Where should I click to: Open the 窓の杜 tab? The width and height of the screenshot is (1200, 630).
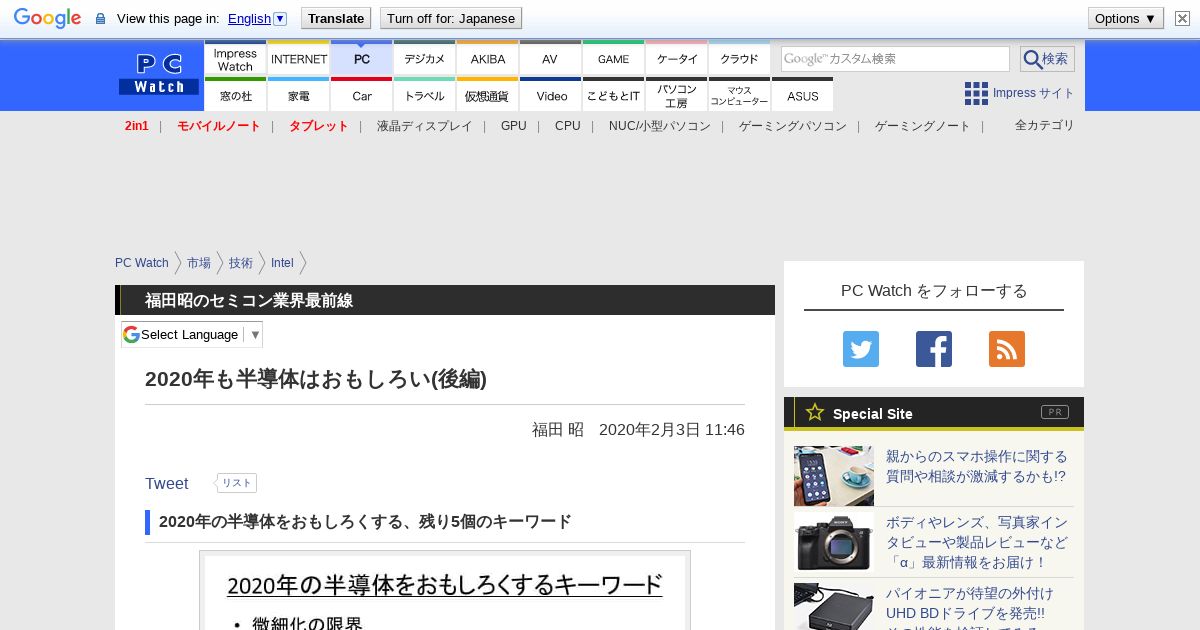coord(235,95)
